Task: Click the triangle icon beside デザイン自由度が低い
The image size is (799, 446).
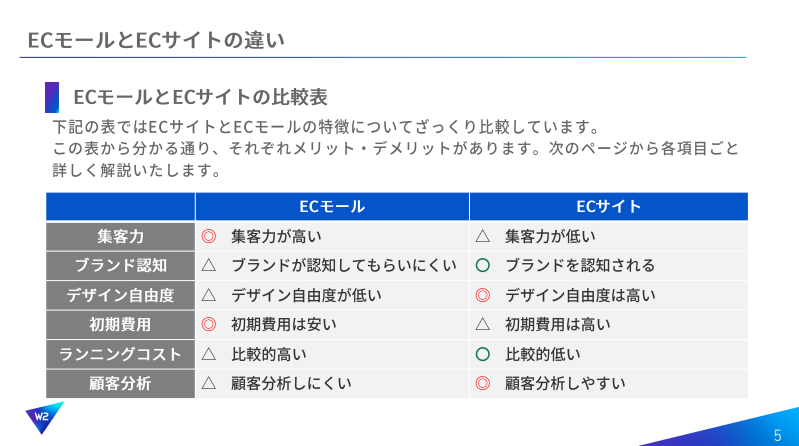Action: pos(208,295)
